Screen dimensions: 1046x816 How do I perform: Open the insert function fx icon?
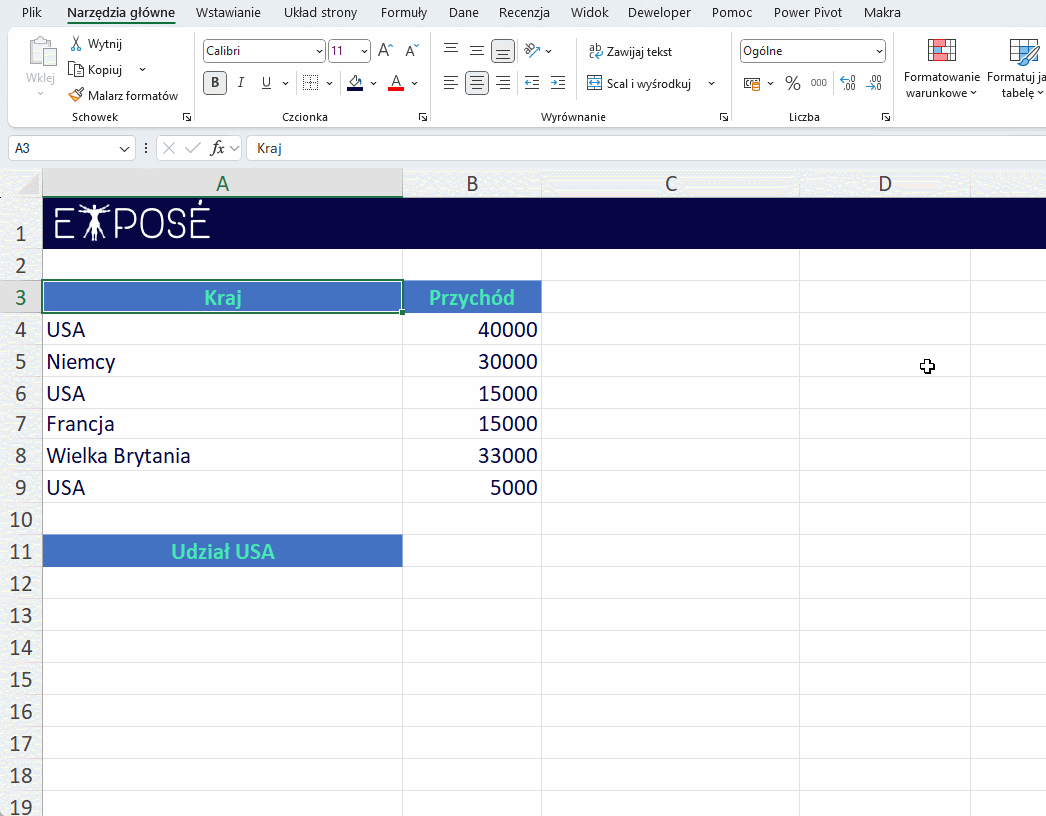click(x=217, y=148)
